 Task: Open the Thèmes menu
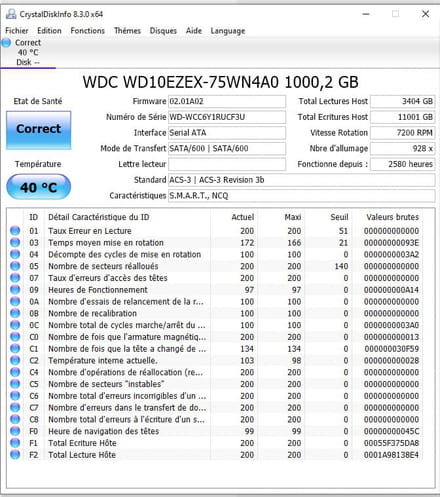point(127,31)
